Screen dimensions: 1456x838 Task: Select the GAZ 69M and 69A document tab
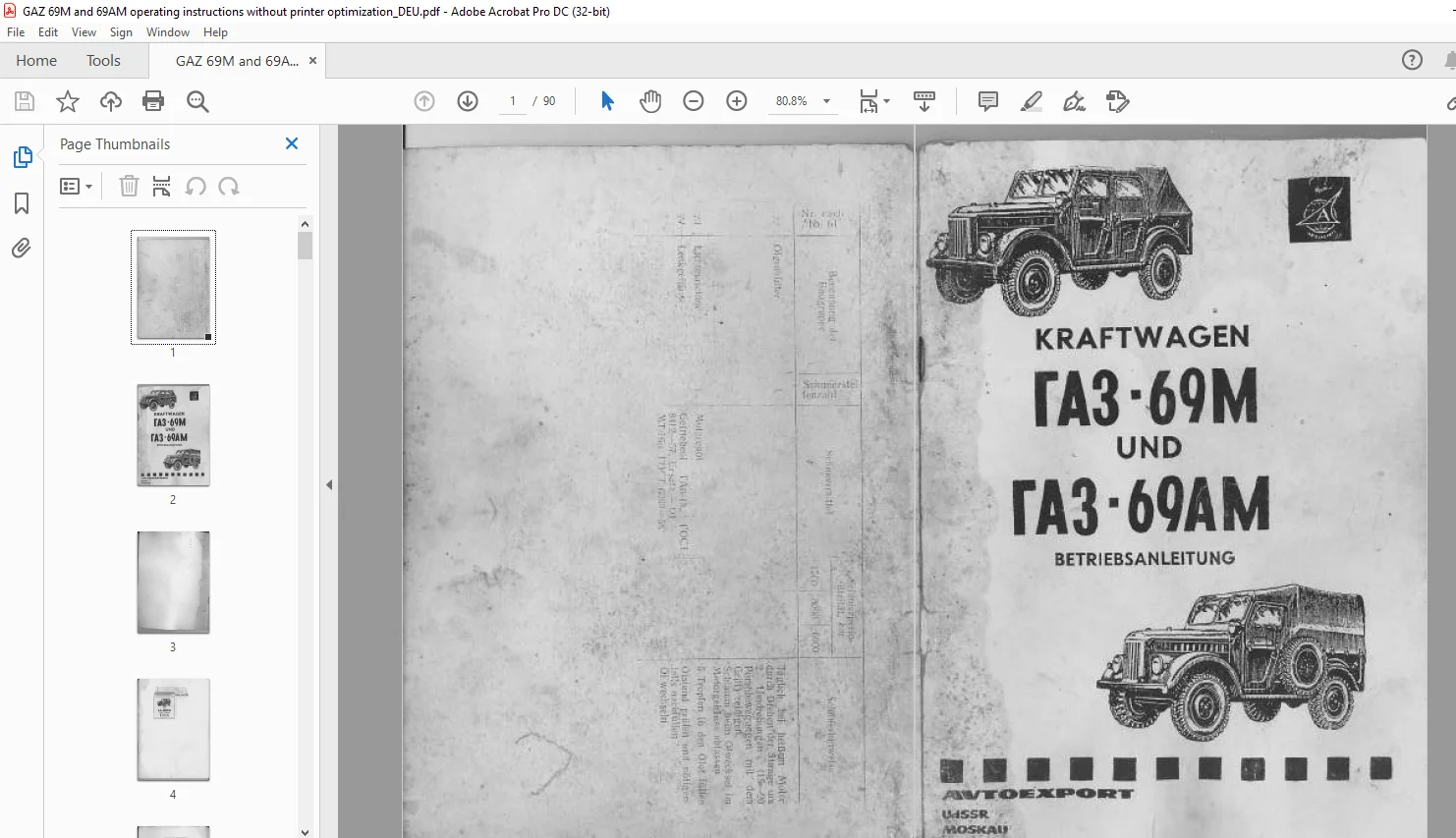pyautogui.click(x=237, y=60)
